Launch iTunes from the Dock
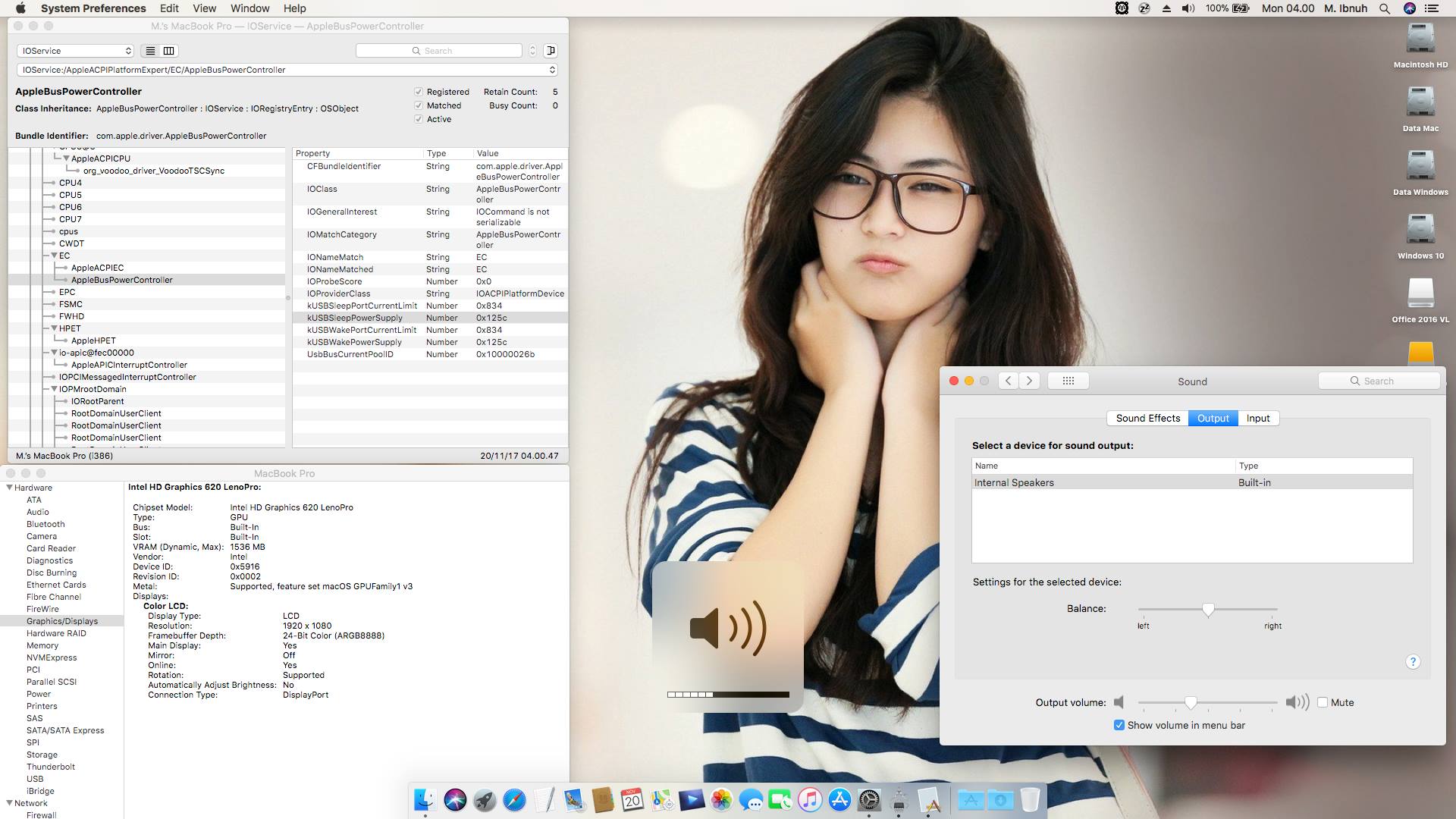Viewport: 1456px width, 819px height. point(809,800)
